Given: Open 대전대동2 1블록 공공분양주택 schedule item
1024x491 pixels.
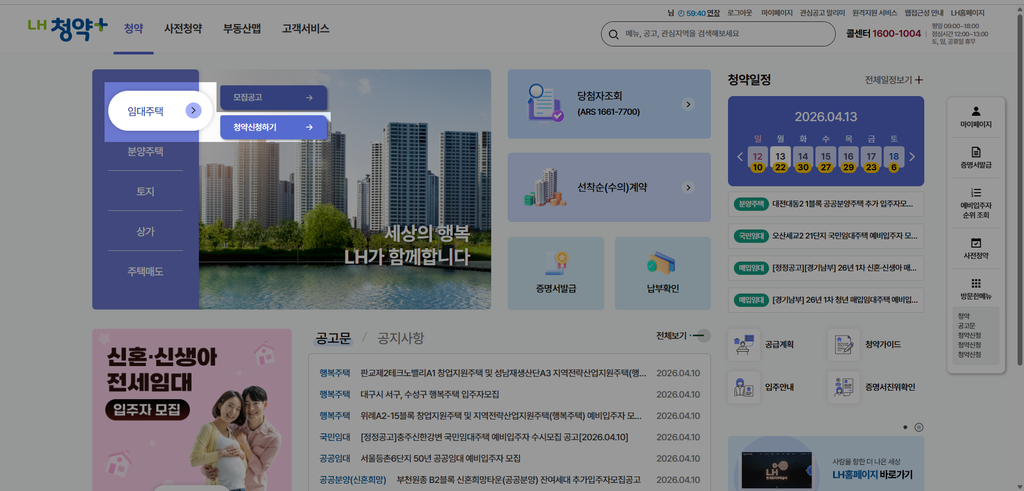Looking at the screenshot, I should [x=826, y=204].
